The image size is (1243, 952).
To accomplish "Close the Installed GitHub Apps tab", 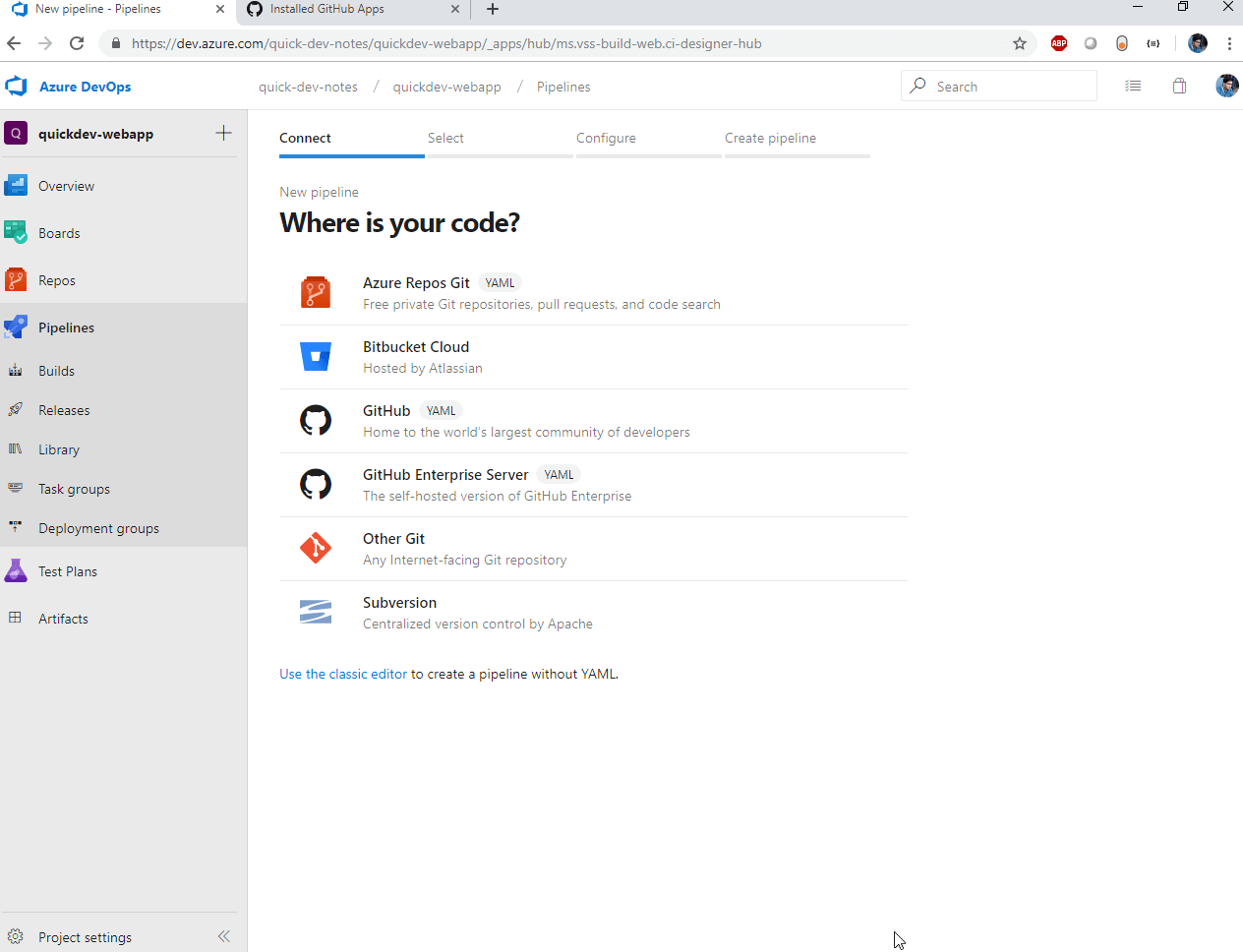I will coord(454,9).
